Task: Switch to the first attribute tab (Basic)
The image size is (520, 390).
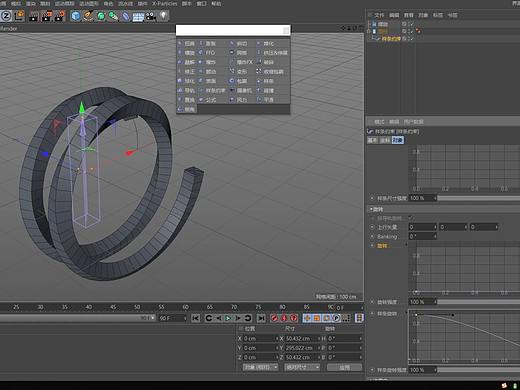Action: (372, 140)
